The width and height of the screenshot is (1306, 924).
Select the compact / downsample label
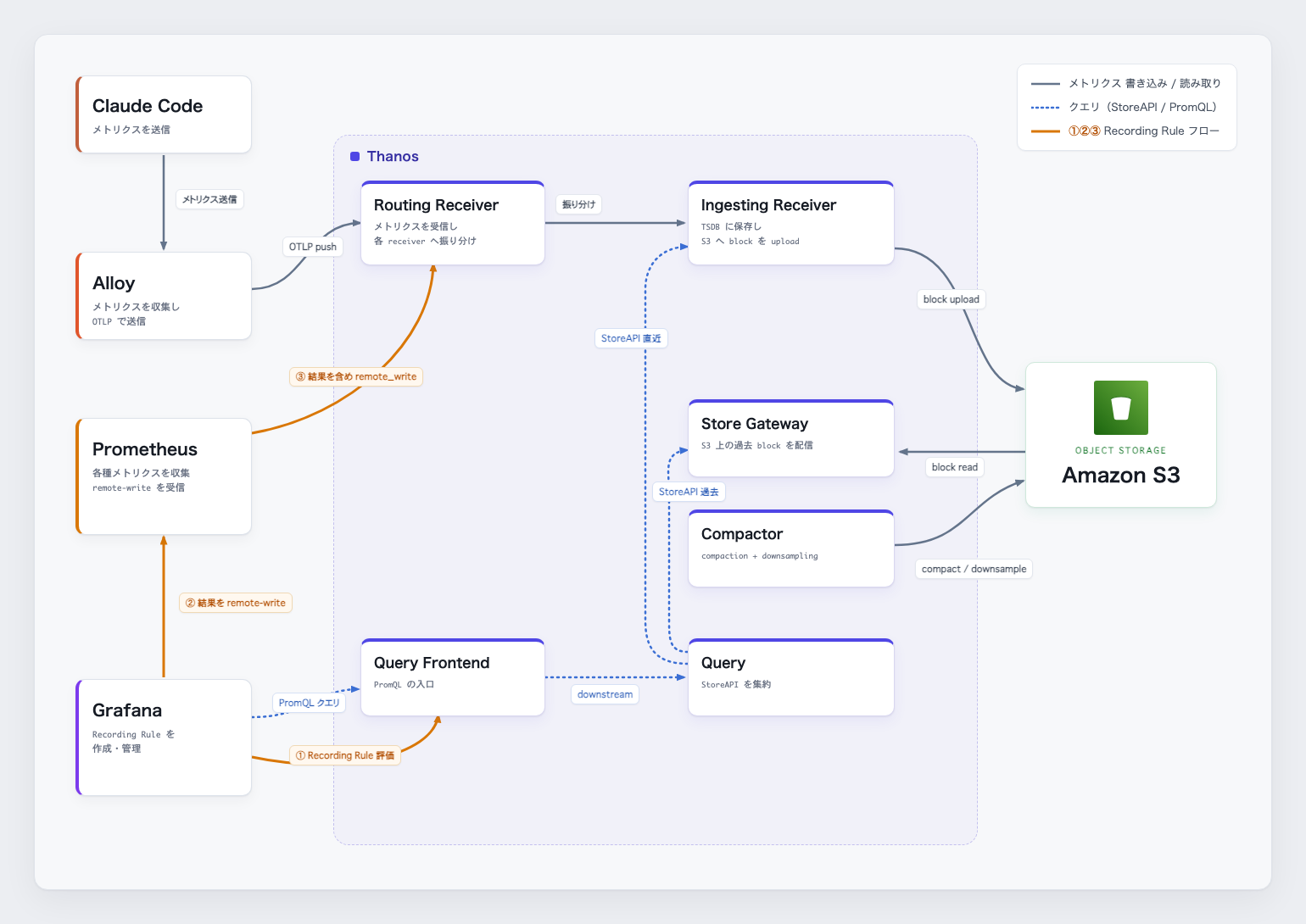tap(974, 569)
